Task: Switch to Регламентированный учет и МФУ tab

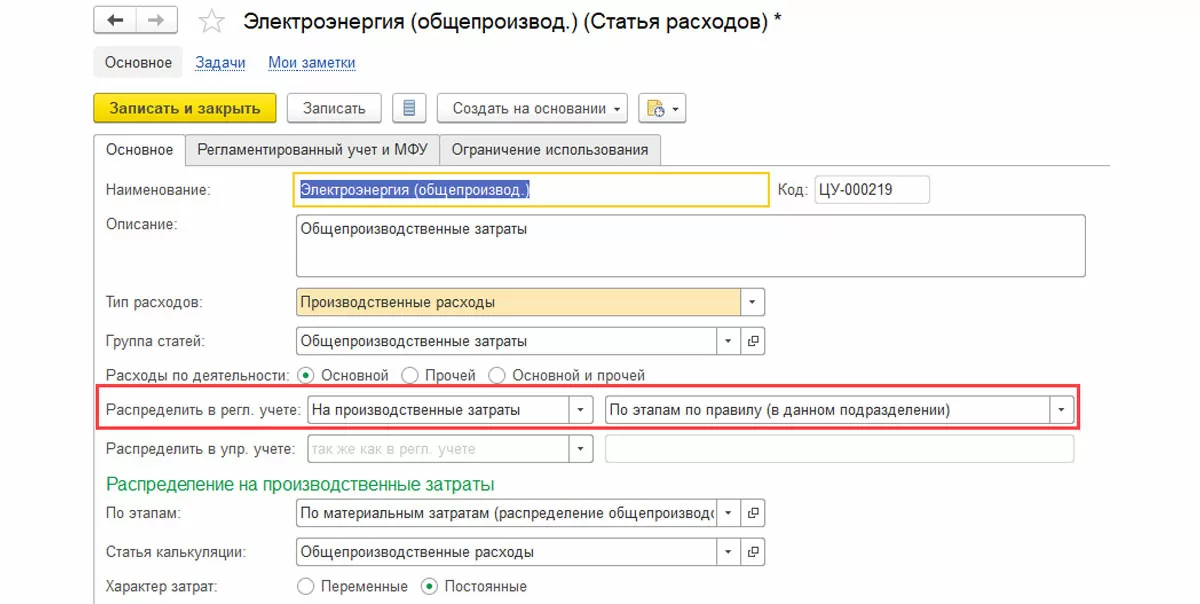Action: 312,150
